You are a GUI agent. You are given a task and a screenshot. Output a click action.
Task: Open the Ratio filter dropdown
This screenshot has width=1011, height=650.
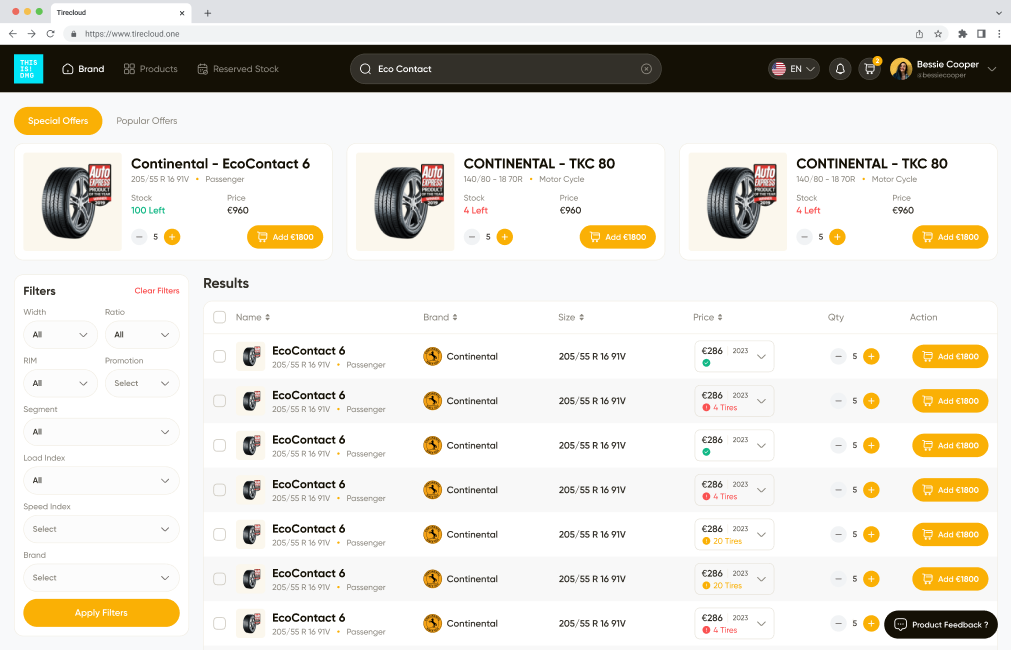[142, 335]
